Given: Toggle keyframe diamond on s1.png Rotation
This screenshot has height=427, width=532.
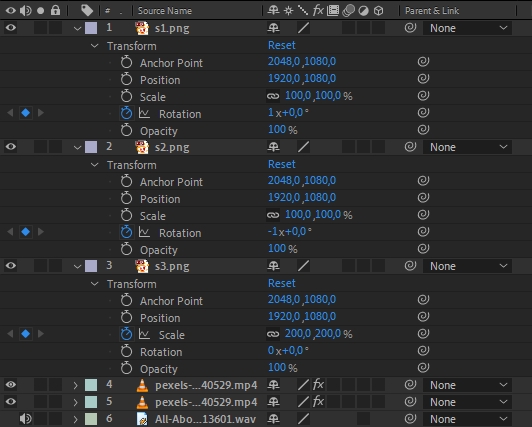Looking at the screenshot, I should (25, 113).
